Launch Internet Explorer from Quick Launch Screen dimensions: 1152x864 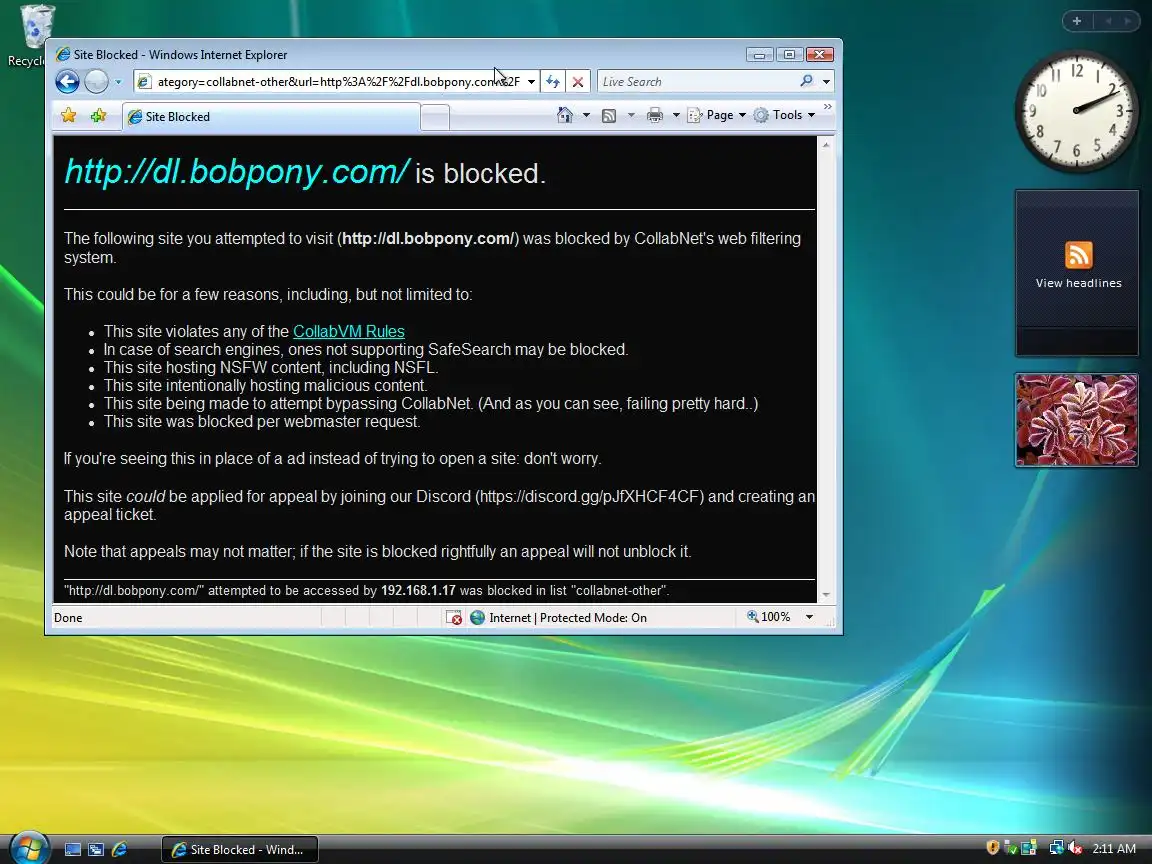click(119, 850)
